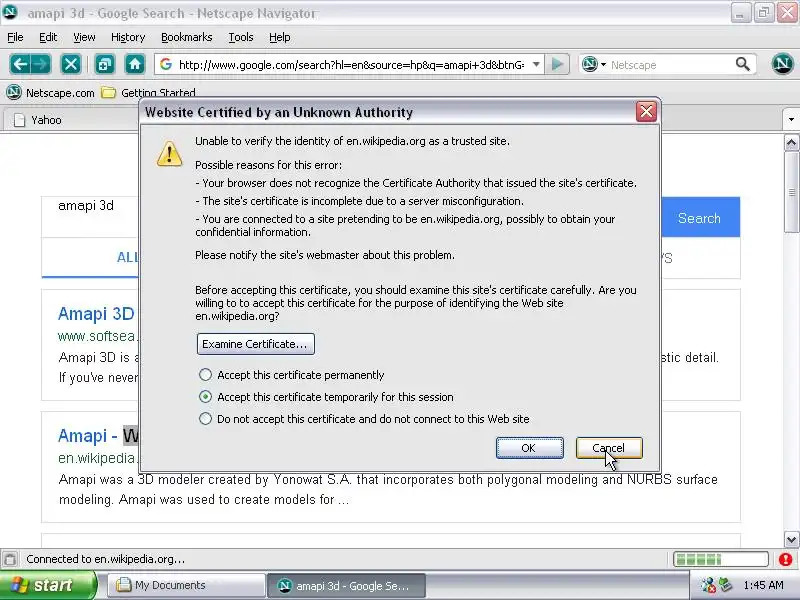Select Accept this certificate temporarily for session
This screenshot has width=800, height=600.
coord(205,396)
